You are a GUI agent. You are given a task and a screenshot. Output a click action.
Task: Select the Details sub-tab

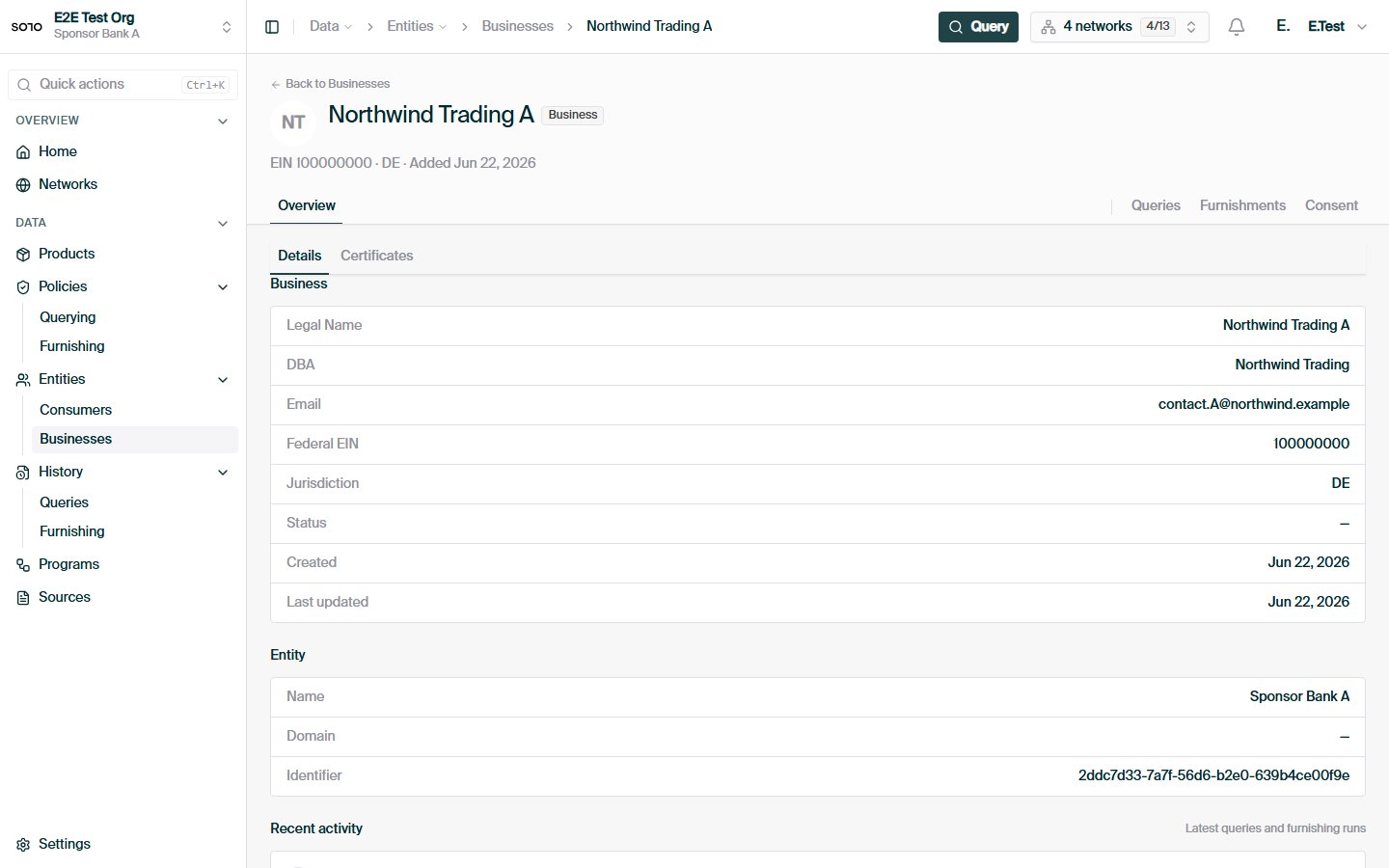pyautogui.click(x=299, y=256)
